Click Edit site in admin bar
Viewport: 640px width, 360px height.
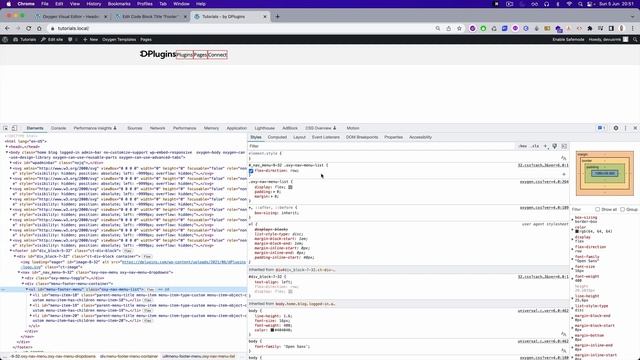click(x=52, y=40)
